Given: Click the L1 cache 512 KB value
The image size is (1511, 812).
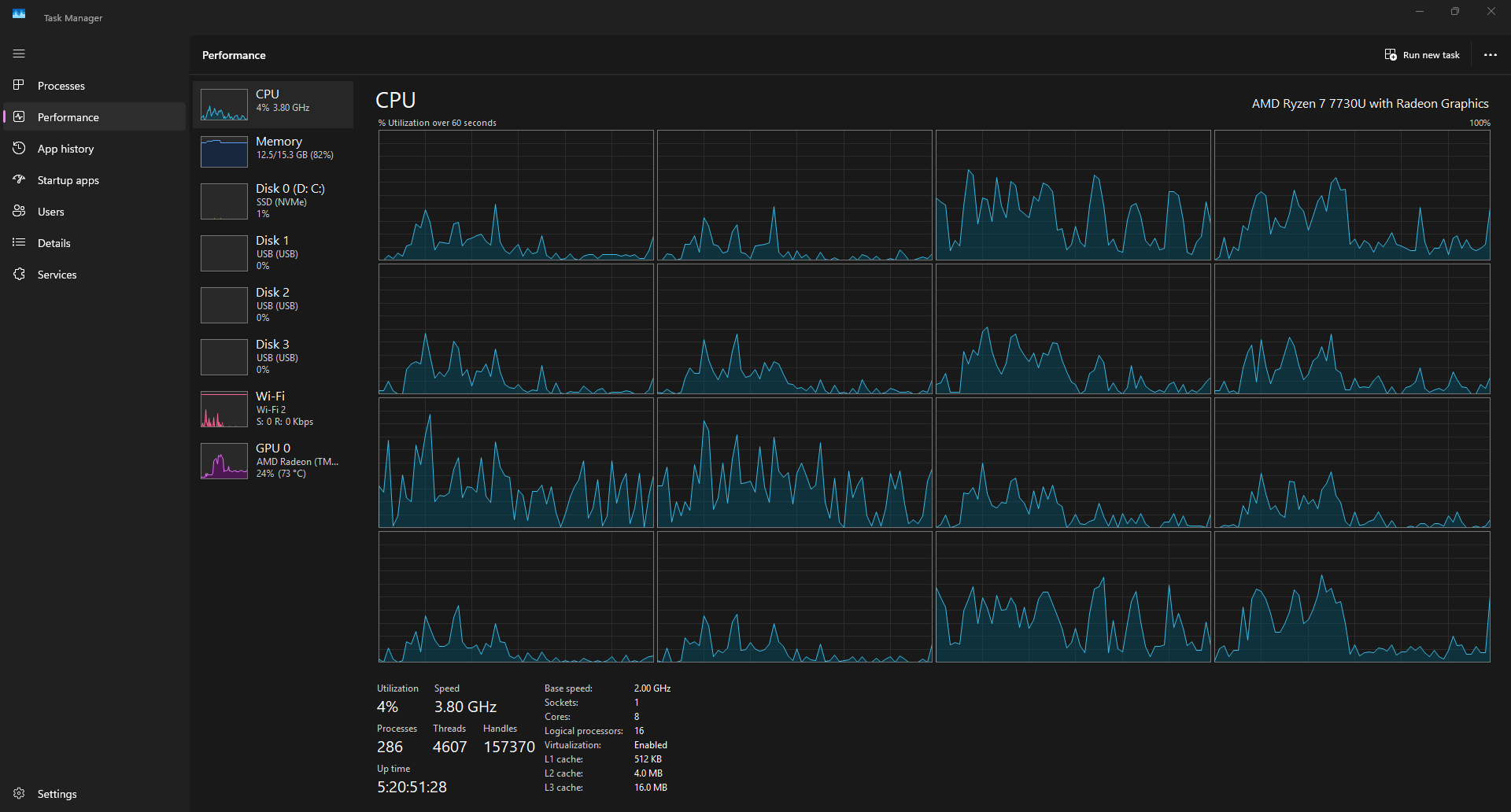Looking at the screenshot, I should pos(648,759).
